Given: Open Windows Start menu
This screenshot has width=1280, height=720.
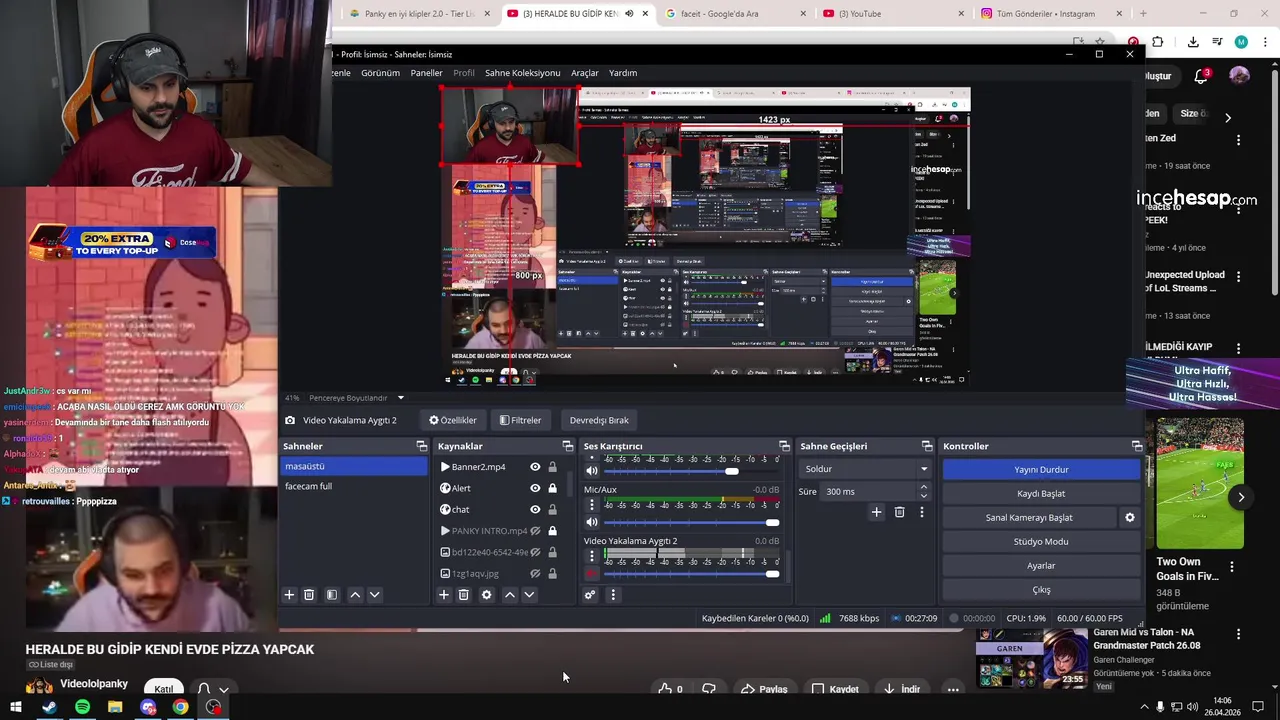Looking at the screenshot, I should 16,707.
